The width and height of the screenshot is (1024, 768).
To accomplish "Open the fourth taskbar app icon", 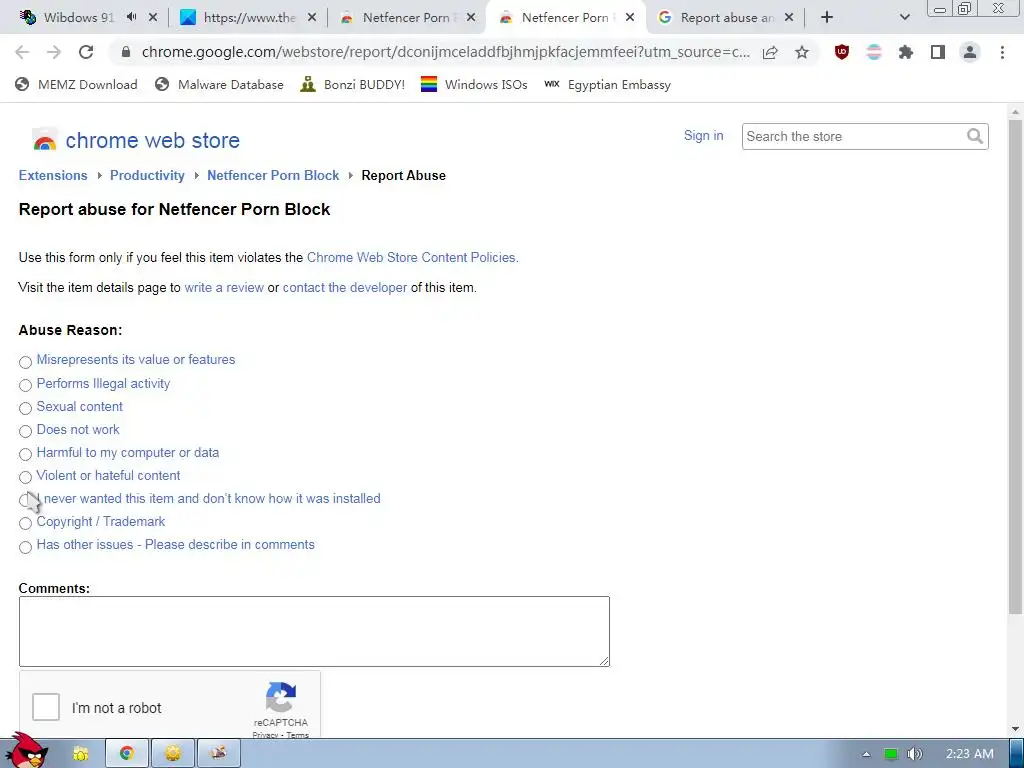I will point(218,754).
